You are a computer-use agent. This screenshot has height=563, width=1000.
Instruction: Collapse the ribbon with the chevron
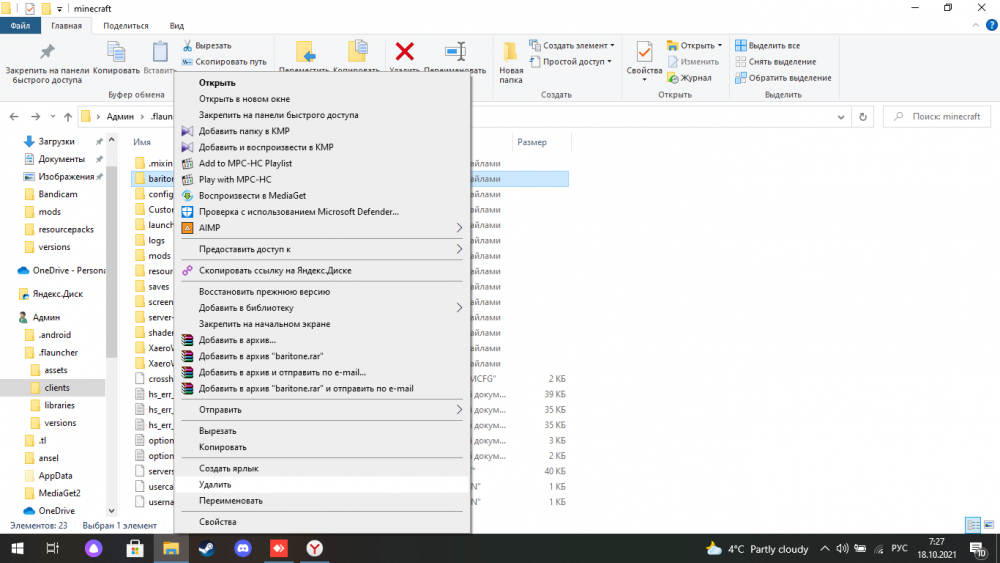[x=975, y=26]
